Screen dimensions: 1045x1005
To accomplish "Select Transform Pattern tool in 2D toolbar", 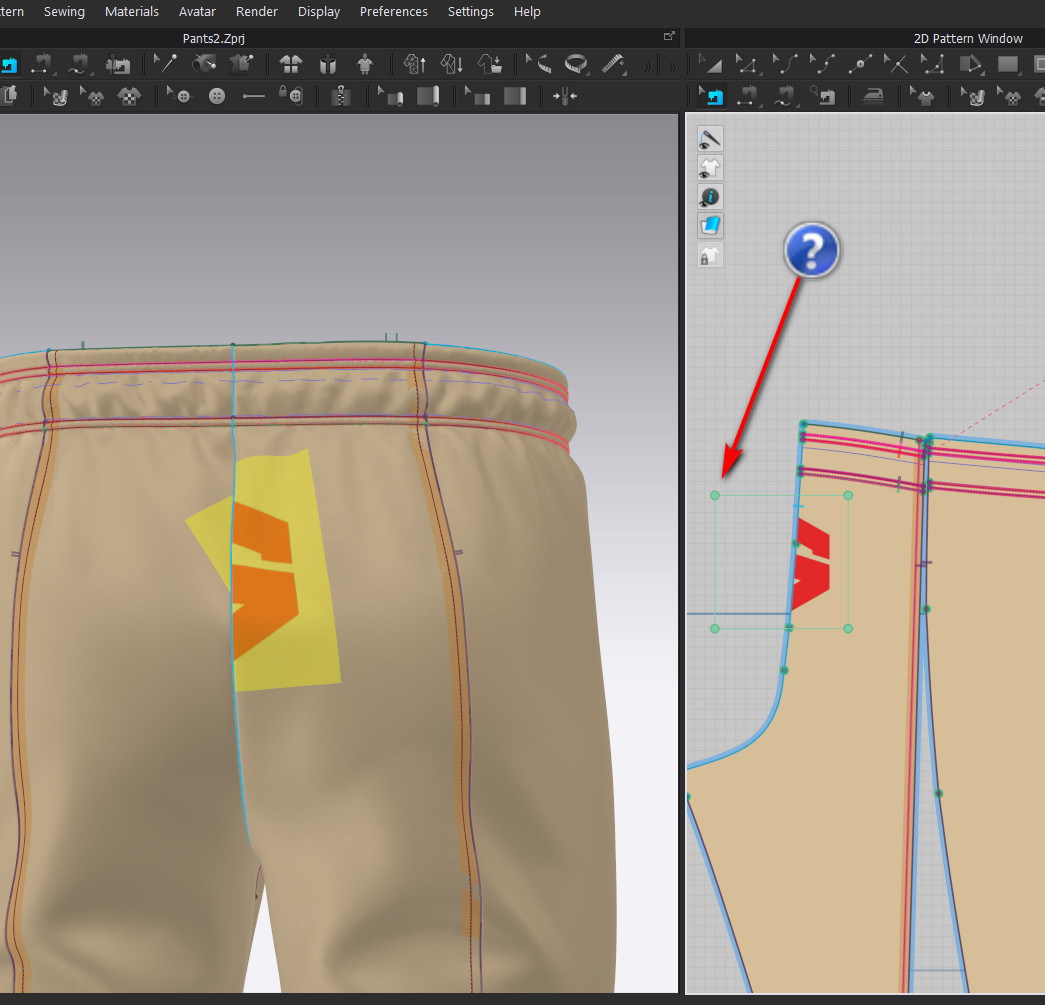I will pos(710,65).
